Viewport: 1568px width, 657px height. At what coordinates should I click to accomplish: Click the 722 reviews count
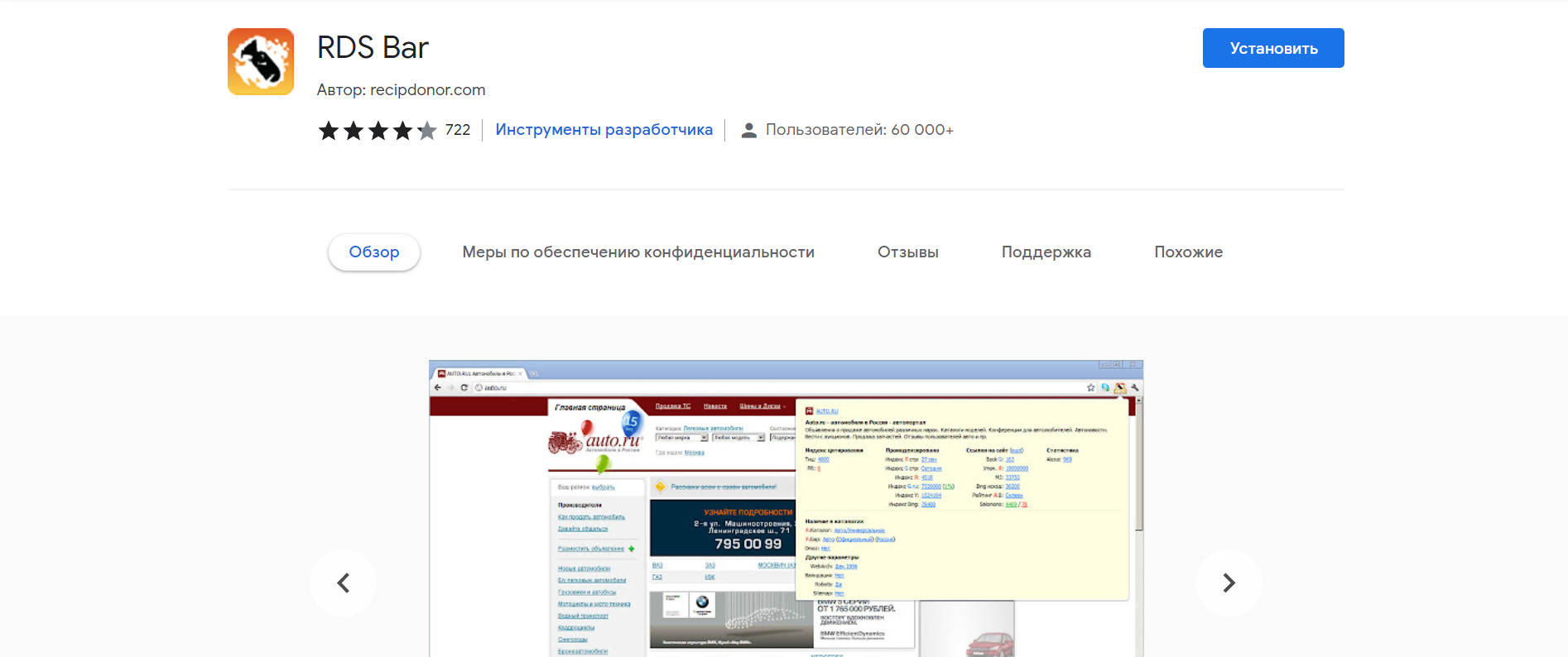click(x=458, y=130)
